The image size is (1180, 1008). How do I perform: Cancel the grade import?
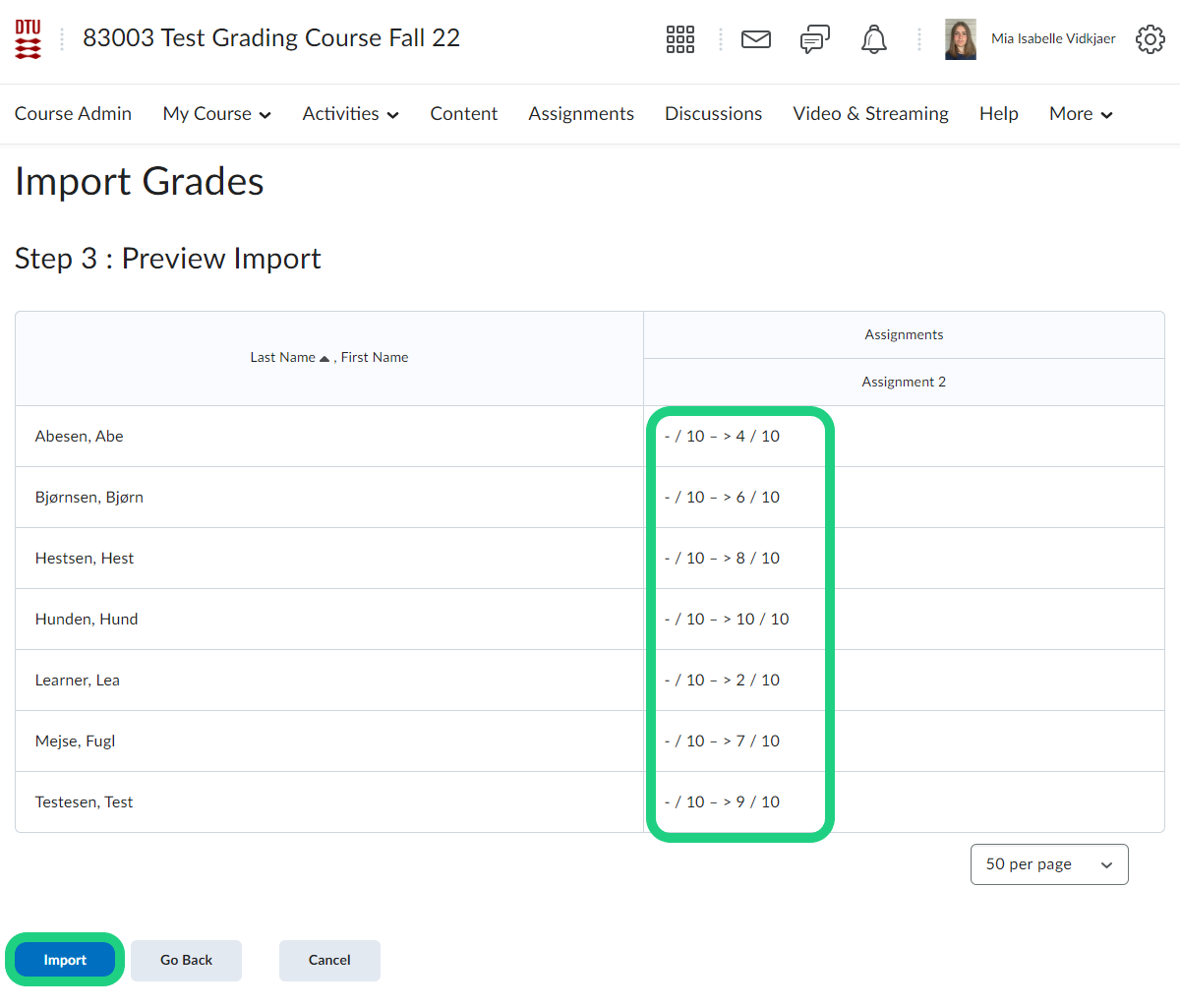tap(329, 960)
